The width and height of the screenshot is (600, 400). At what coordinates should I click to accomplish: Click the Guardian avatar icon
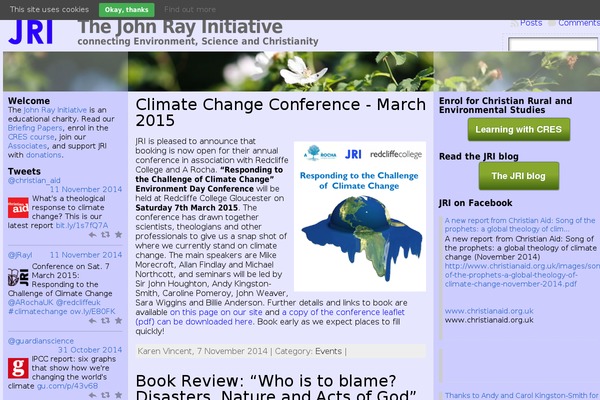pyautogui.click(x=18, y=368)
